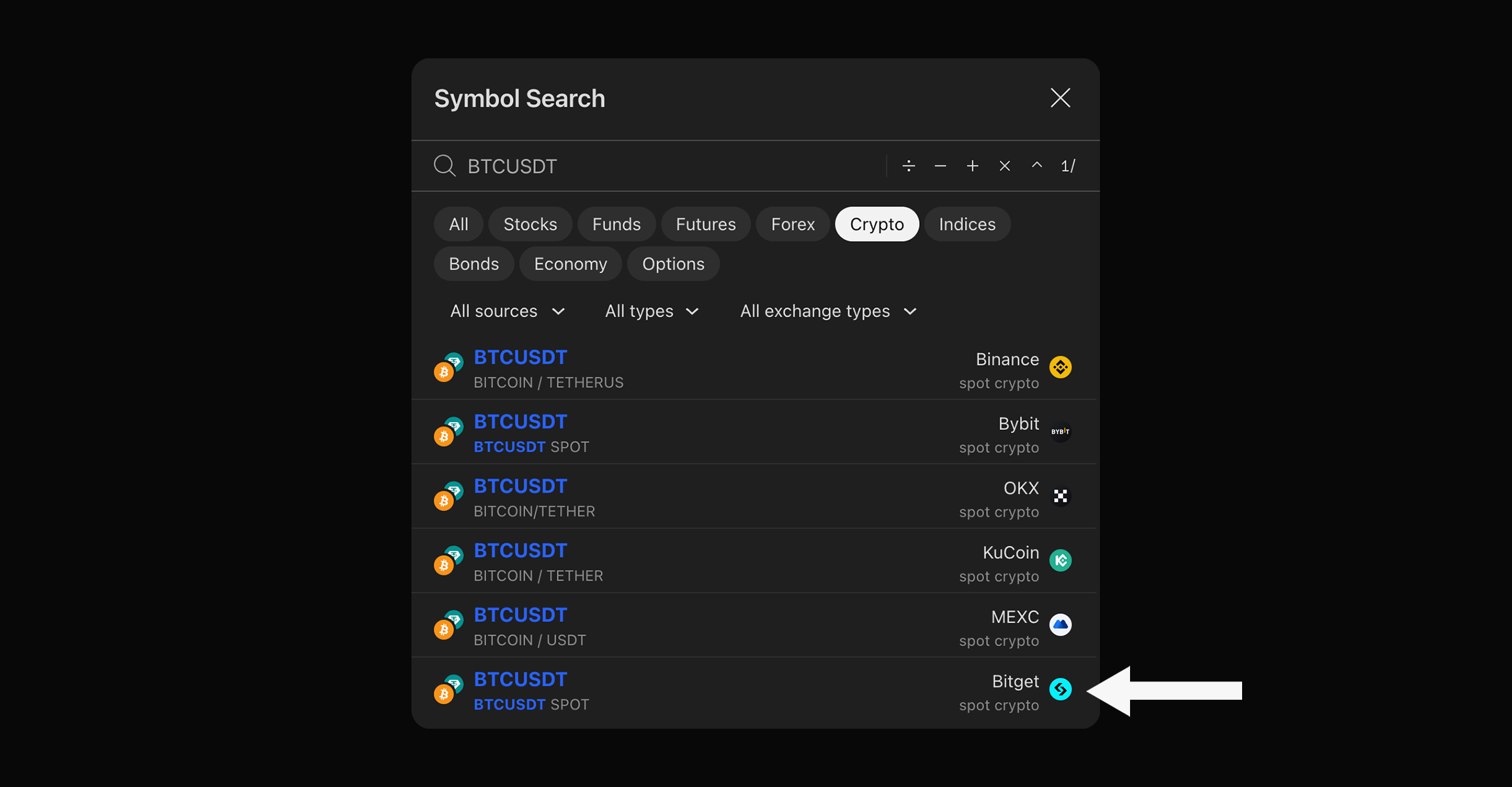1512x787 pixels.
Task: Click the plus operator icon
Action: tap(972, 166)
